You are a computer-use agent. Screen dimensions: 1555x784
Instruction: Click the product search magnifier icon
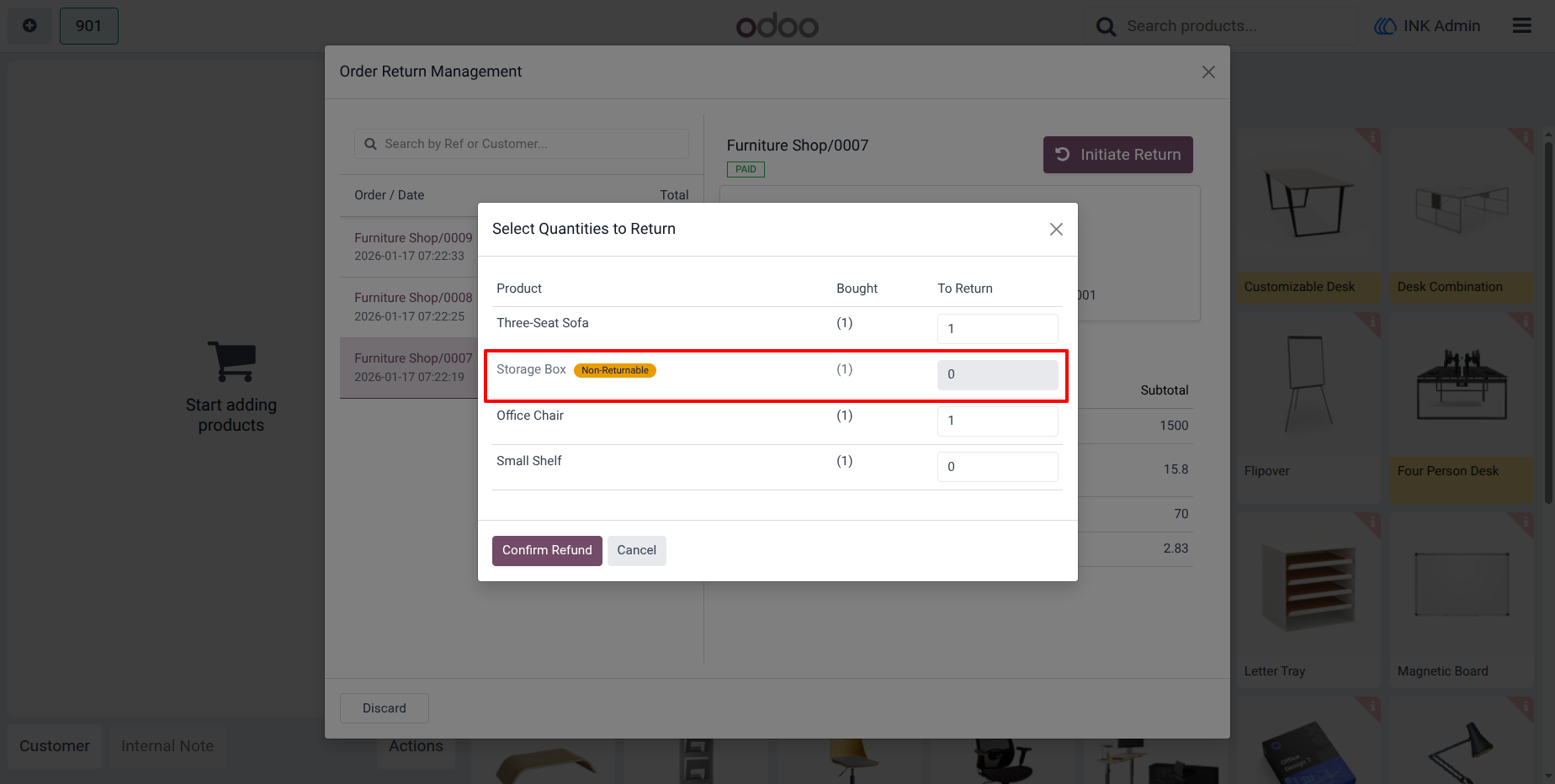pos(1106,27)
